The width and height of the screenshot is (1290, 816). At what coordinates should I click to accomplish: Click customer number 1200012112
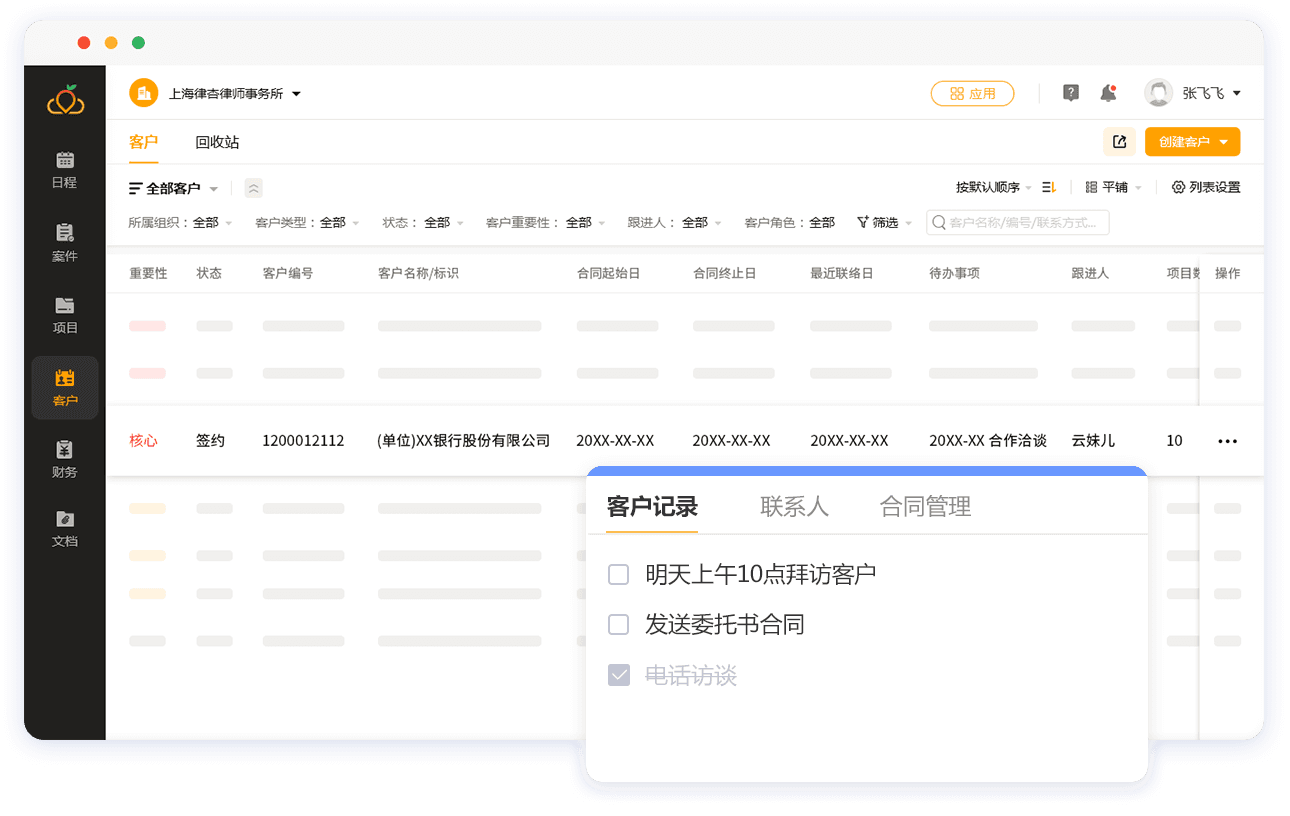pyautogui.click(x=303, y=441)
